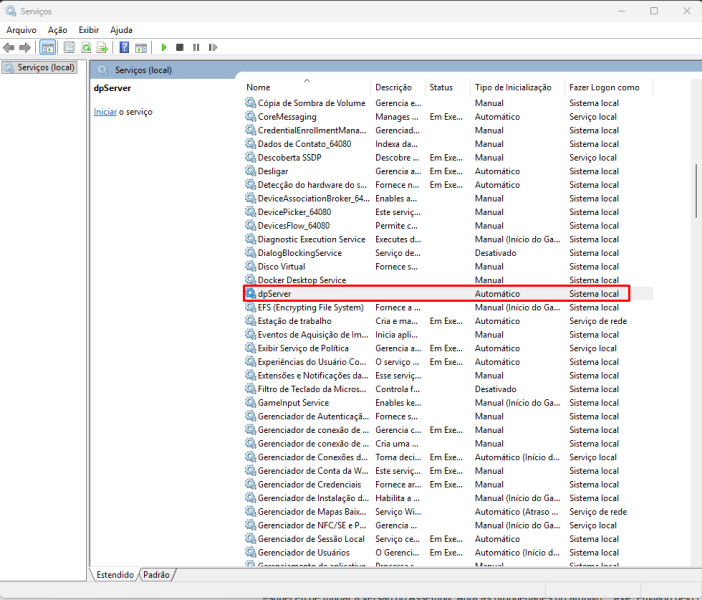Open the Exibir menu
Viewport: 702px width, 600px height.
point(89,30)
